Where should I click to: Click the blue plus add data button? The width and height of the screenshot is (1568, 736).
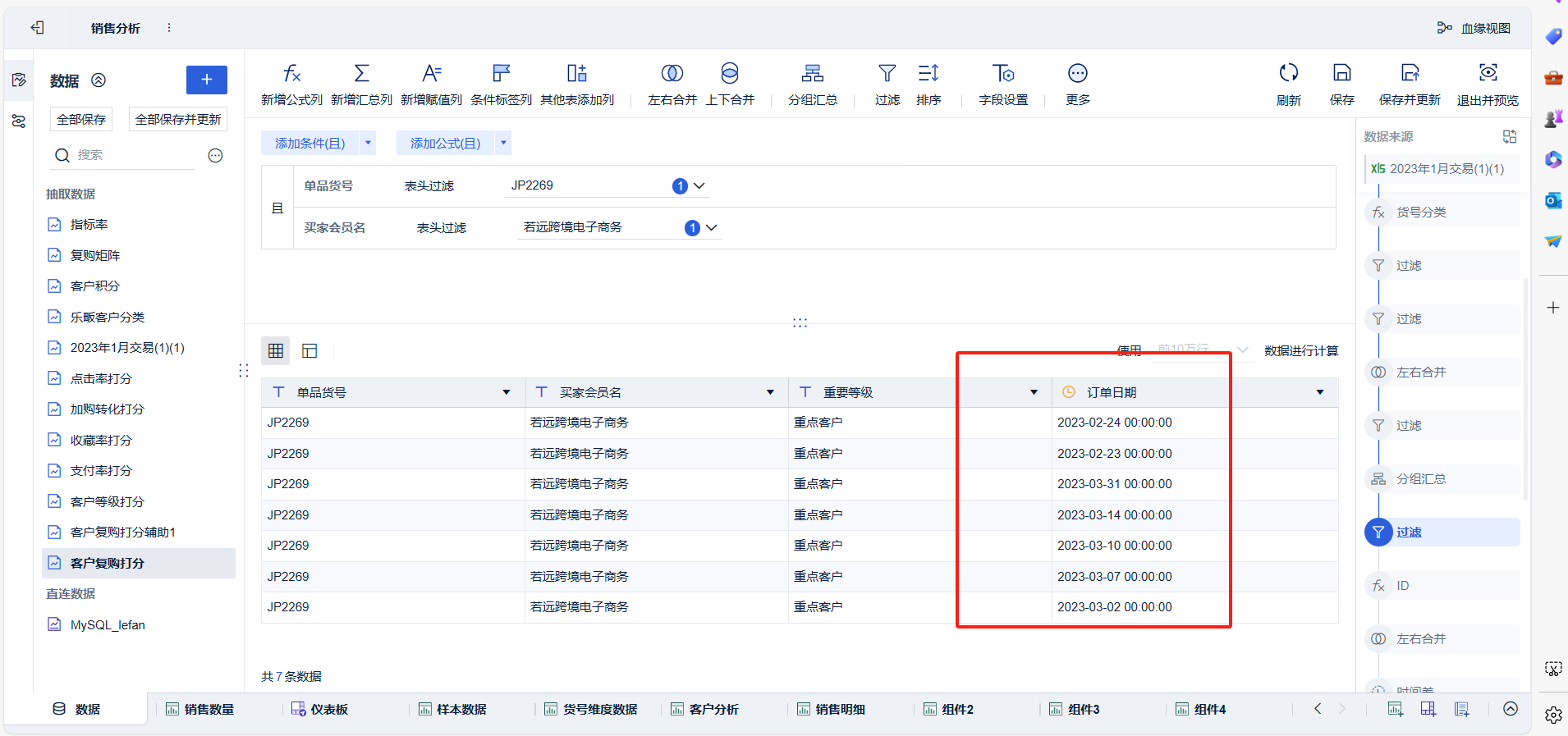(x=207, y=80)
